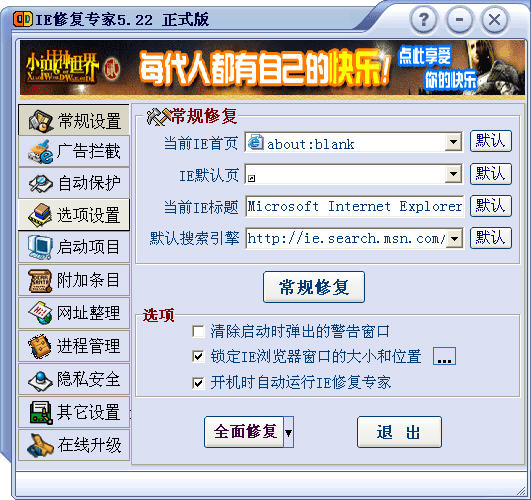The image size is (531, 500).
Task: Expand 默认搜索引擎 dropdown list
Action: 454,239
